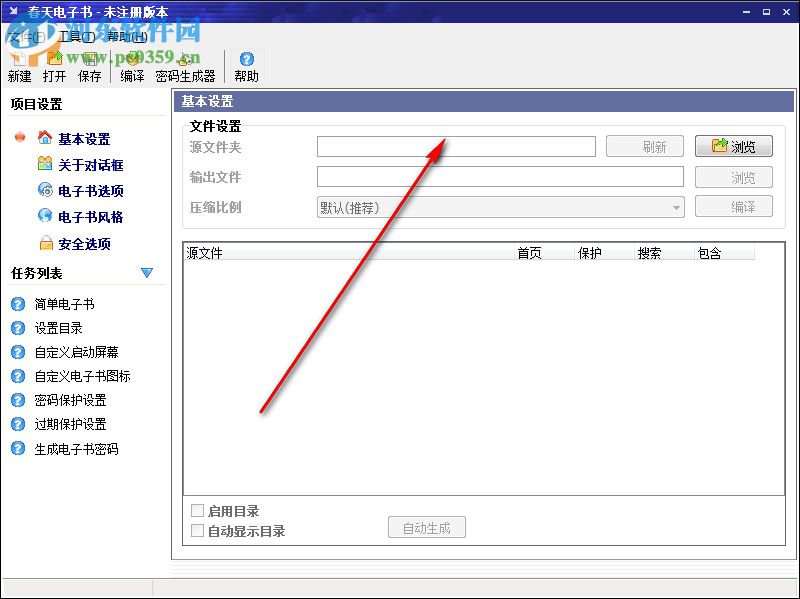Open the 文件(F) menu
Viewport: 800px width, 599px height.
pos(27,37)
